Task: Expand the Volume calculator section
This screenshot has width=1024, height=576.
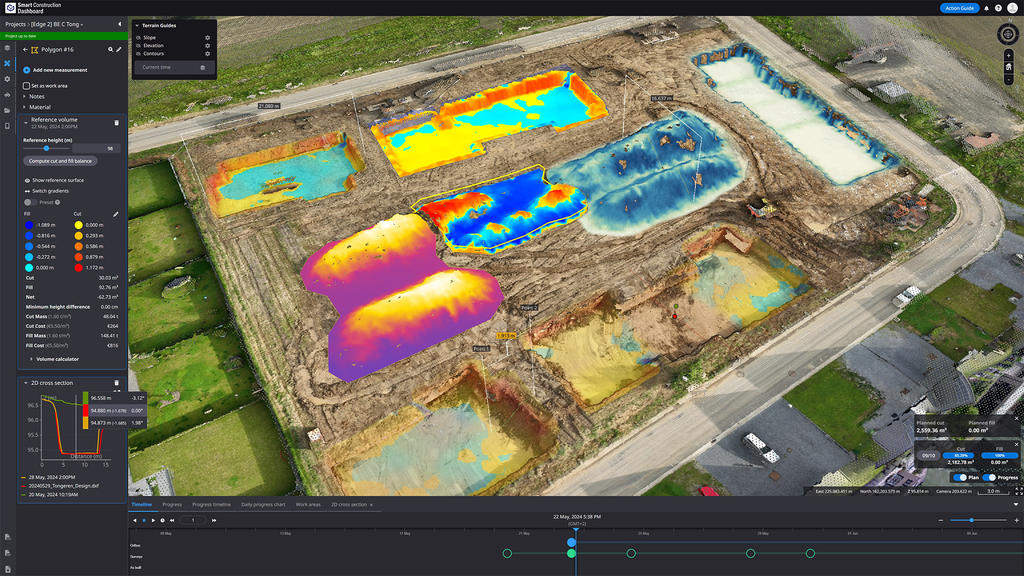Action: (60, 361)
